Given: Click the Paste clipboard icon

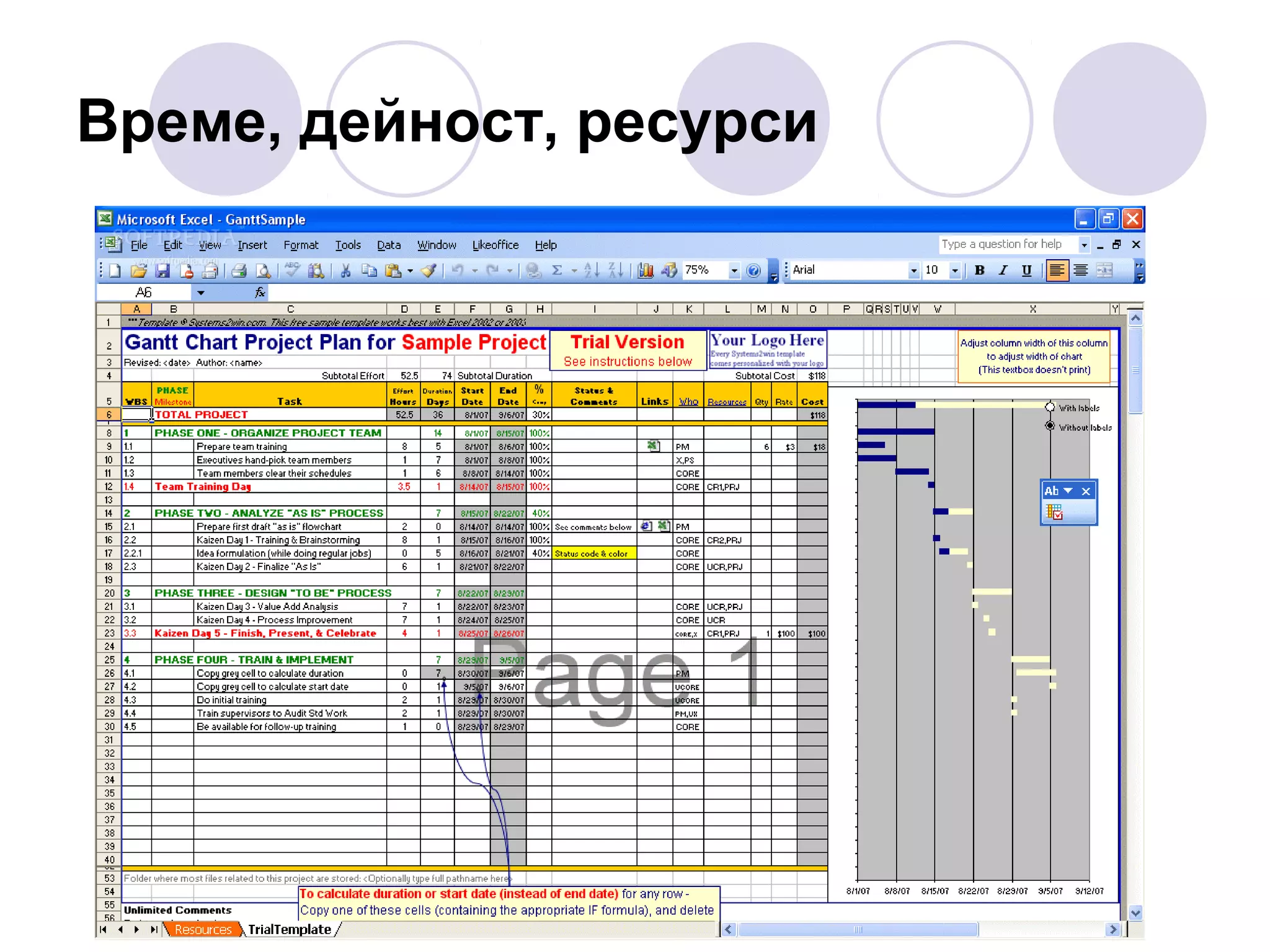Looking at the screenshot, I should tap(393, 270).
